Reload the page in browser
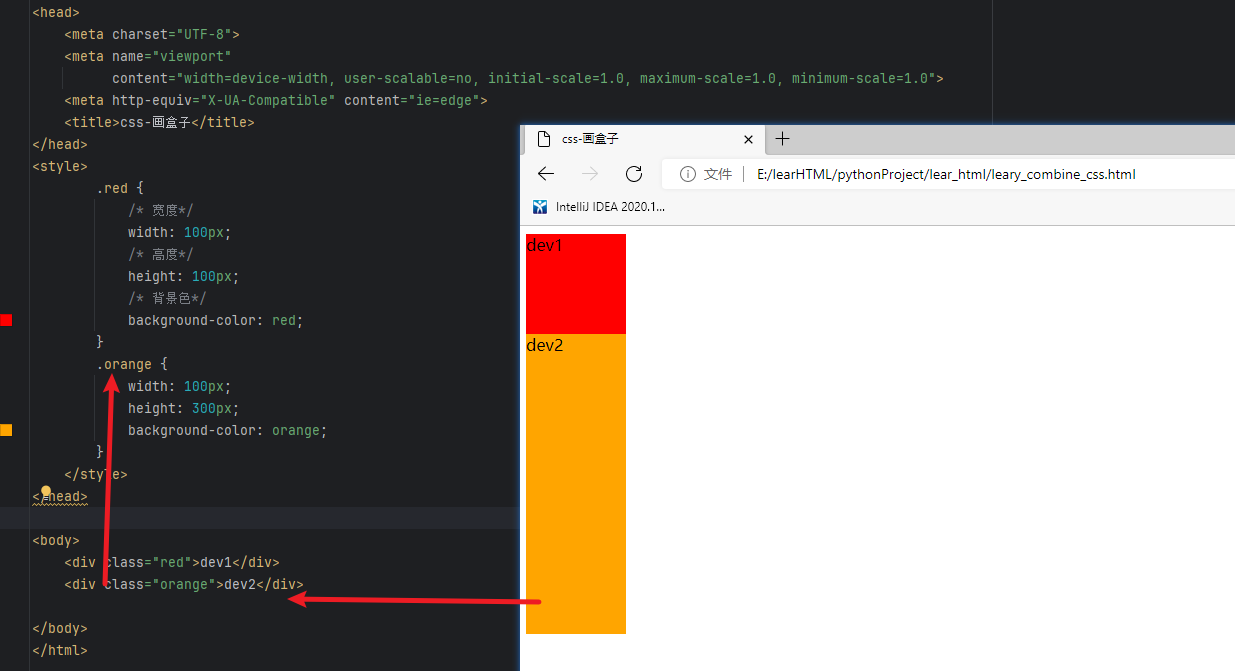1235x671 pixels. (x=634, y=174)
